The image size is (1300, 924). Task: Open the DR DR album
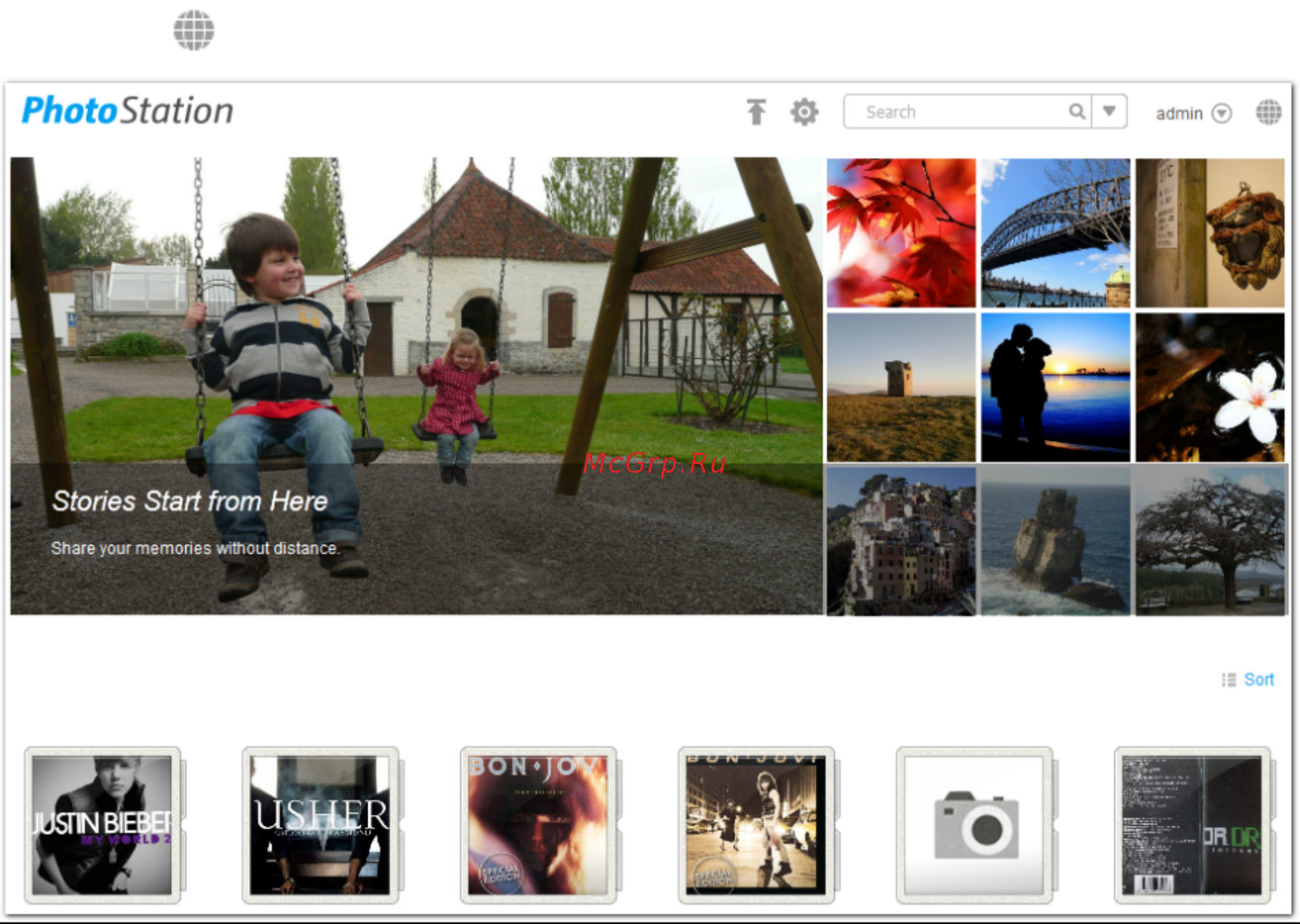1192,825
